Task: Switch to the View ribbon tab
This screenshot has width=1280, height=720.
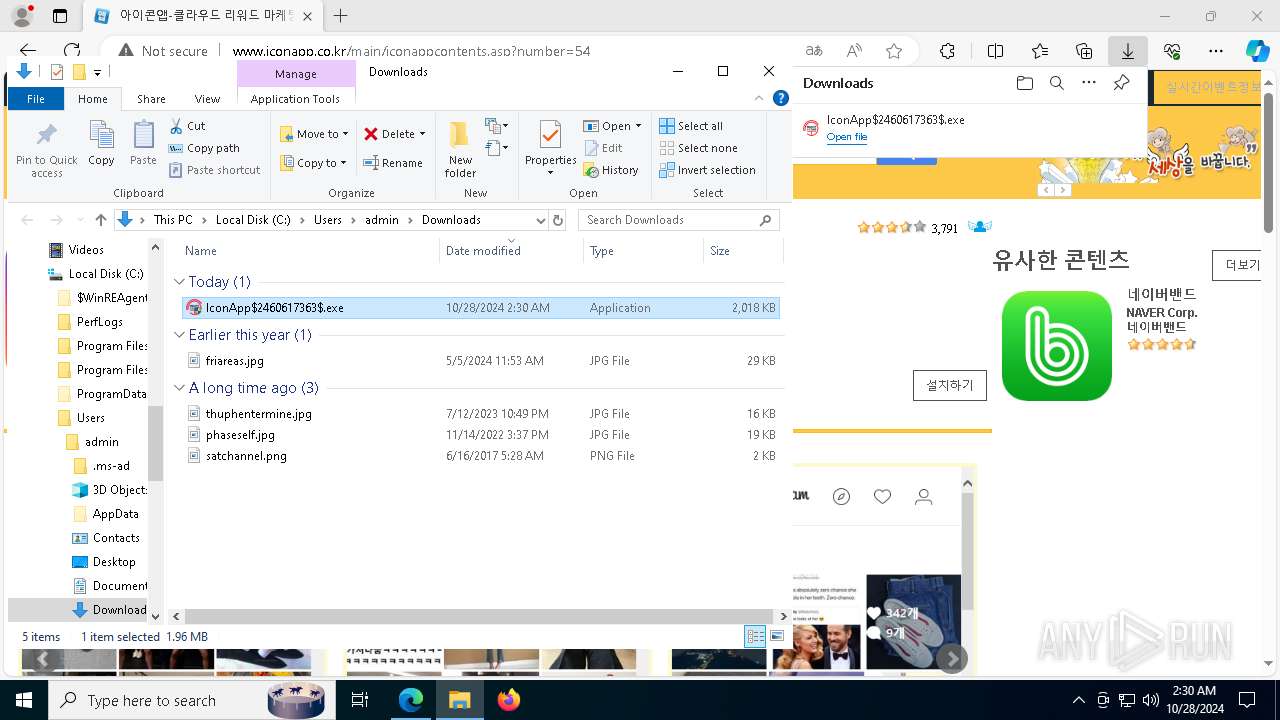Action: tap(207, 99)
